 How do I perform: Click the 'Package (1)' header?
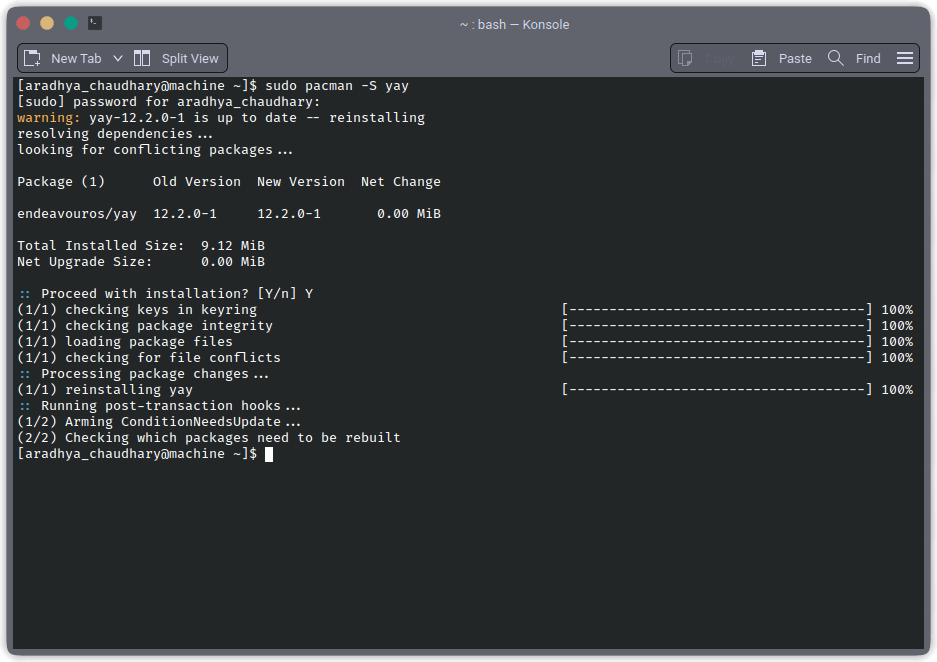61,182
